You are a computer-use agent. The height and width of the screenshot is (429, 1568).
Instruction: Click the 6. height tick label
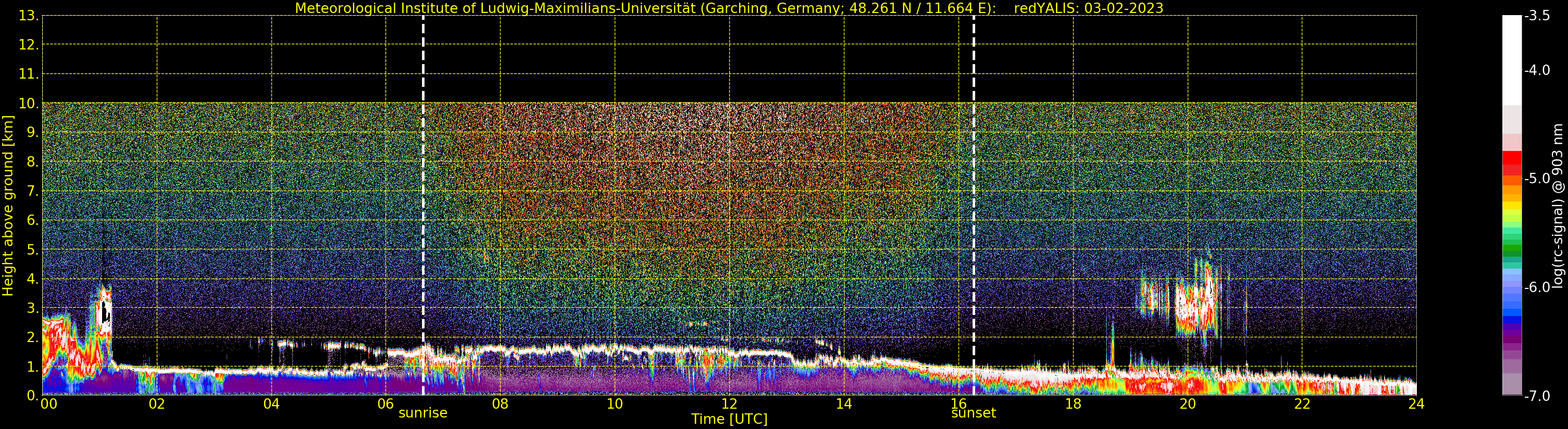(33, 220)
